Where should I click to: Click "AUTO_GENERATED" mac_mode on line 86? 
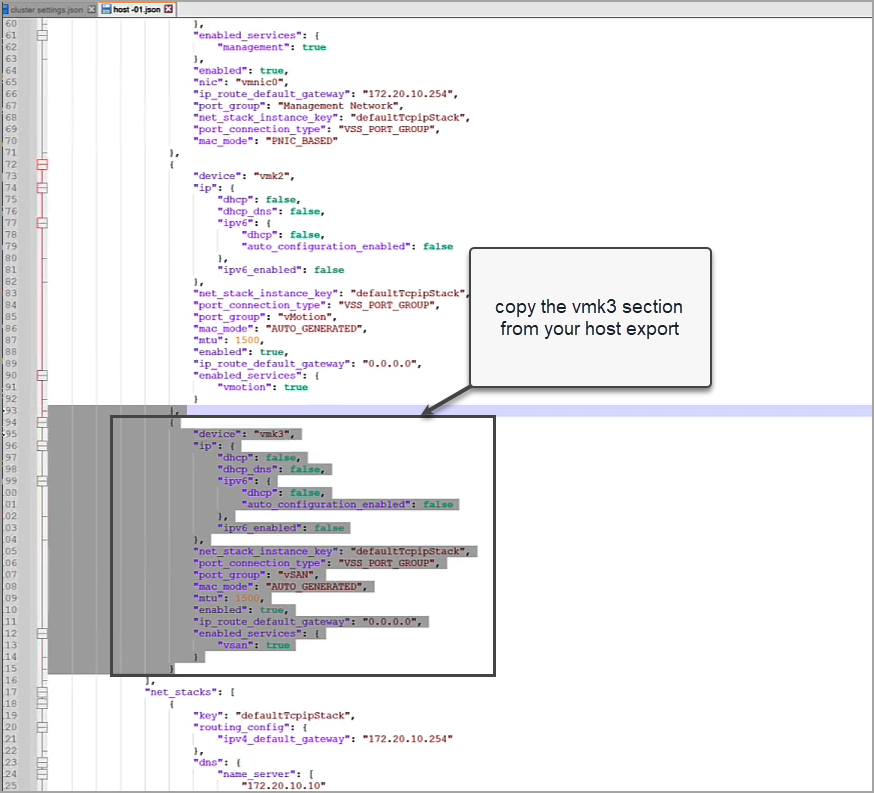(313, 329)
